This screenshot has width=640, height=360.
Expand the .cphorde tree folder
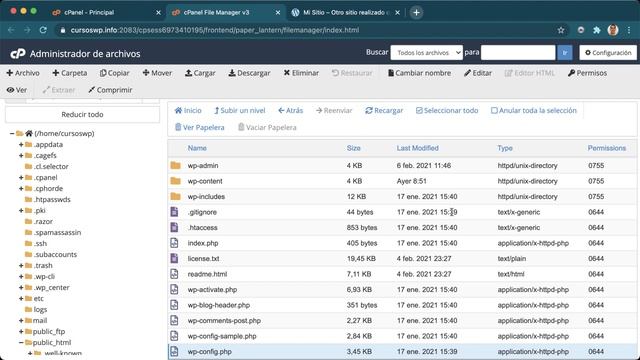pos(21,189)
